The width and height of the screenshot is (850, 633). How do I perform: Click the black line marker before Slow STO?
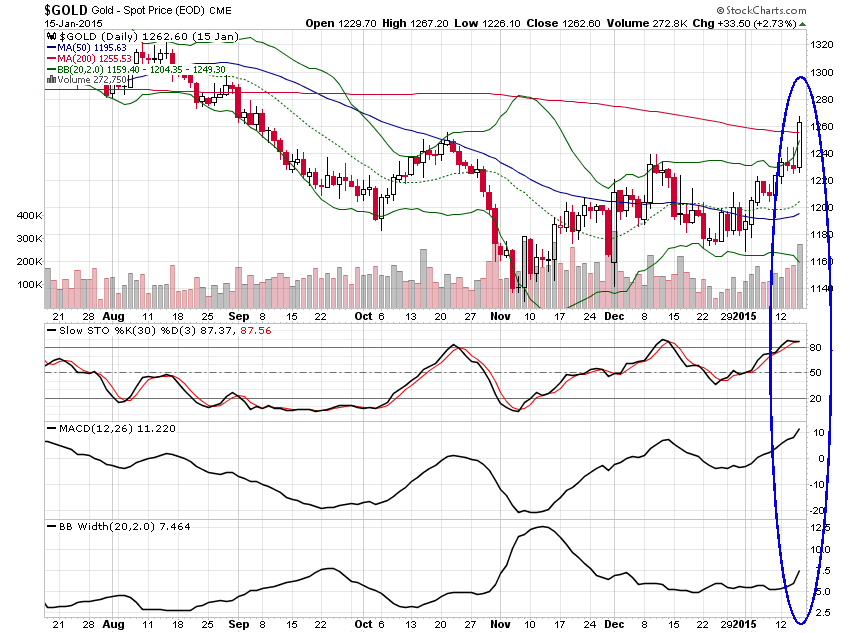point(51,331)
